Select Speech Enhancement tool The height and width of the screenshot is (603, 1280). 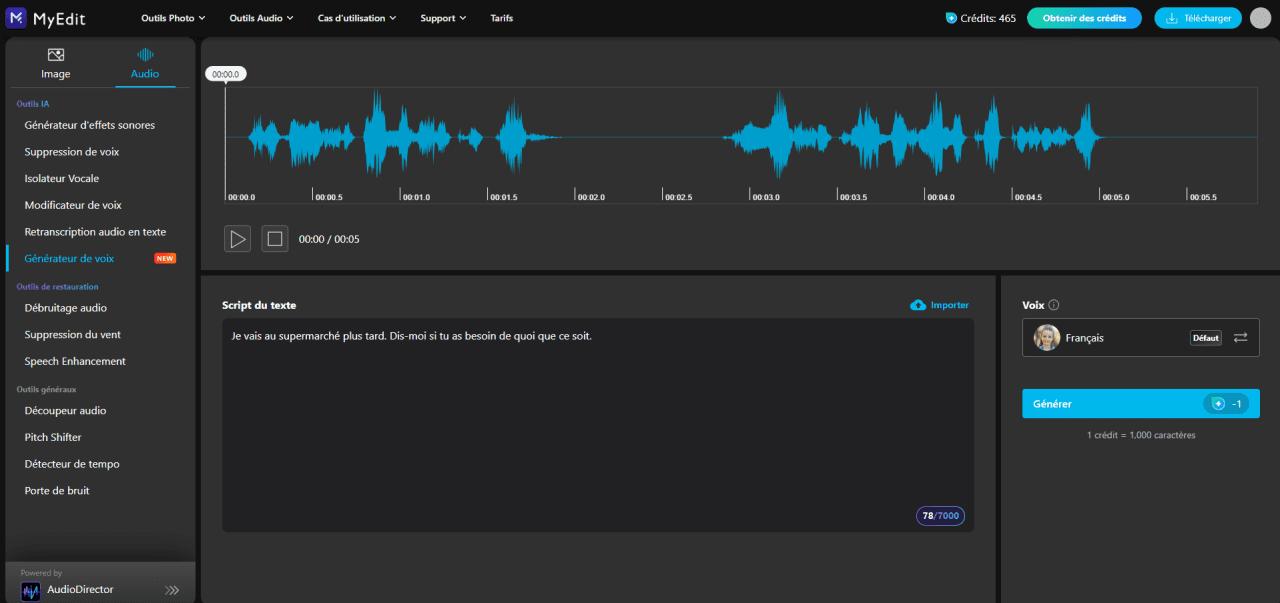(75, 361)
